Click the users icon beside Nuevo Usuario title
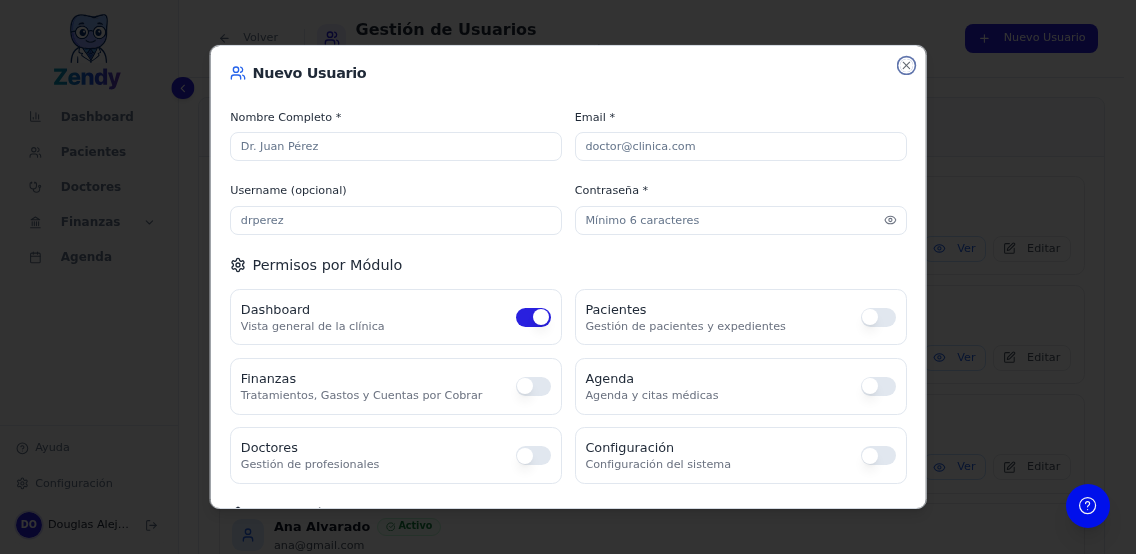The image size is (1136, 554). point(238,73)
